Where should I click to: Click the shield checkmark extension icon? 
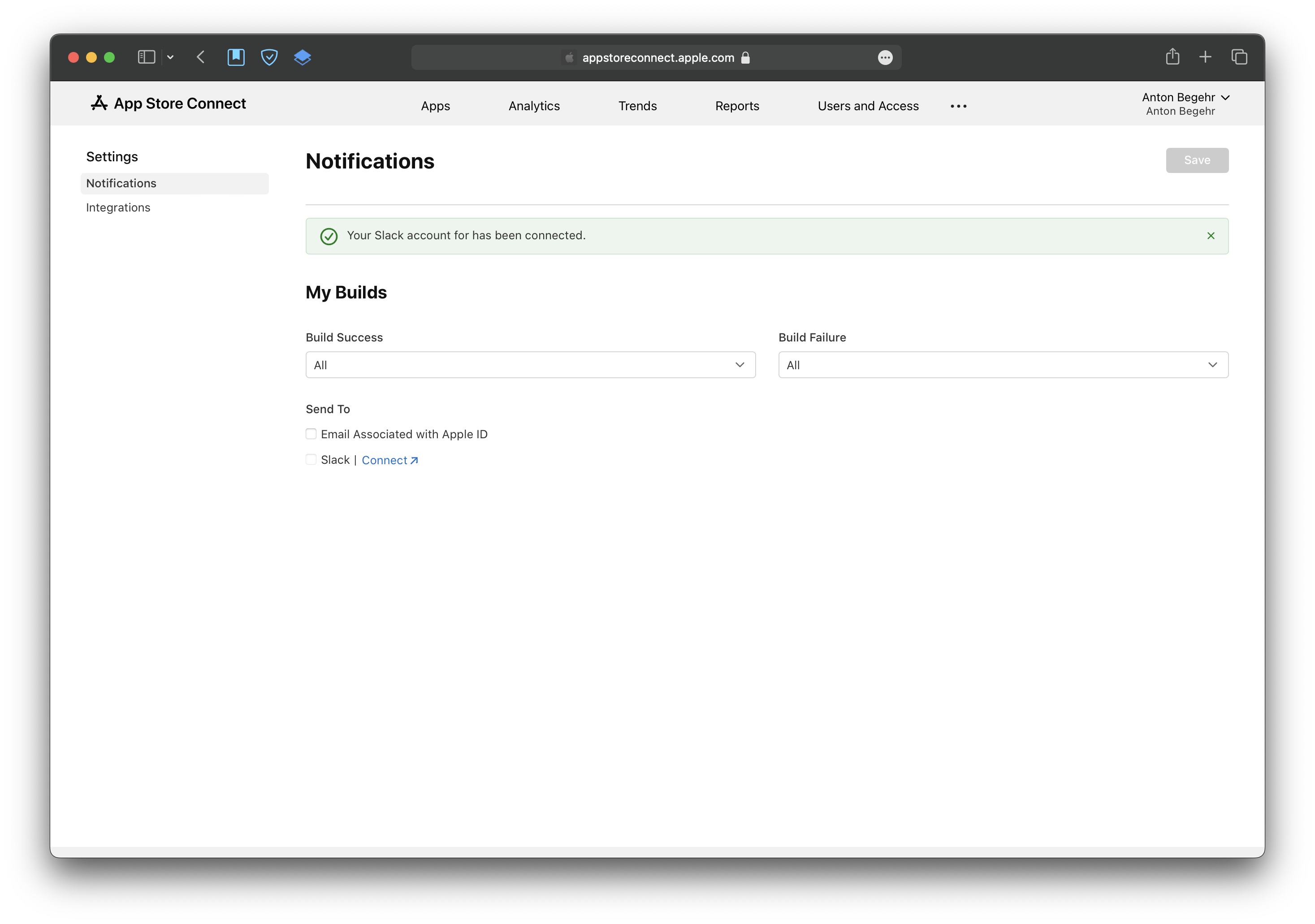pyautogui.click(x=269, y=57)
